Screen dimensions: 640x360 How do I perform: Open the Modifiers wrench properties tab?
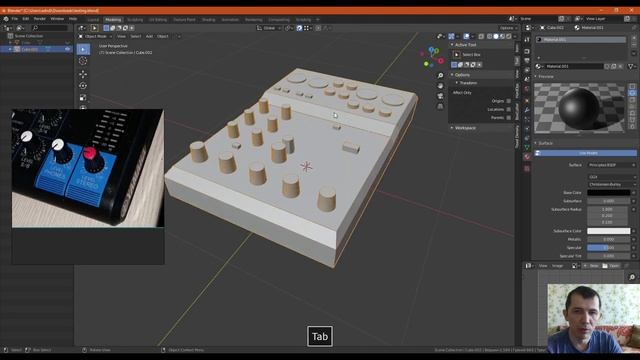(527, 110)
